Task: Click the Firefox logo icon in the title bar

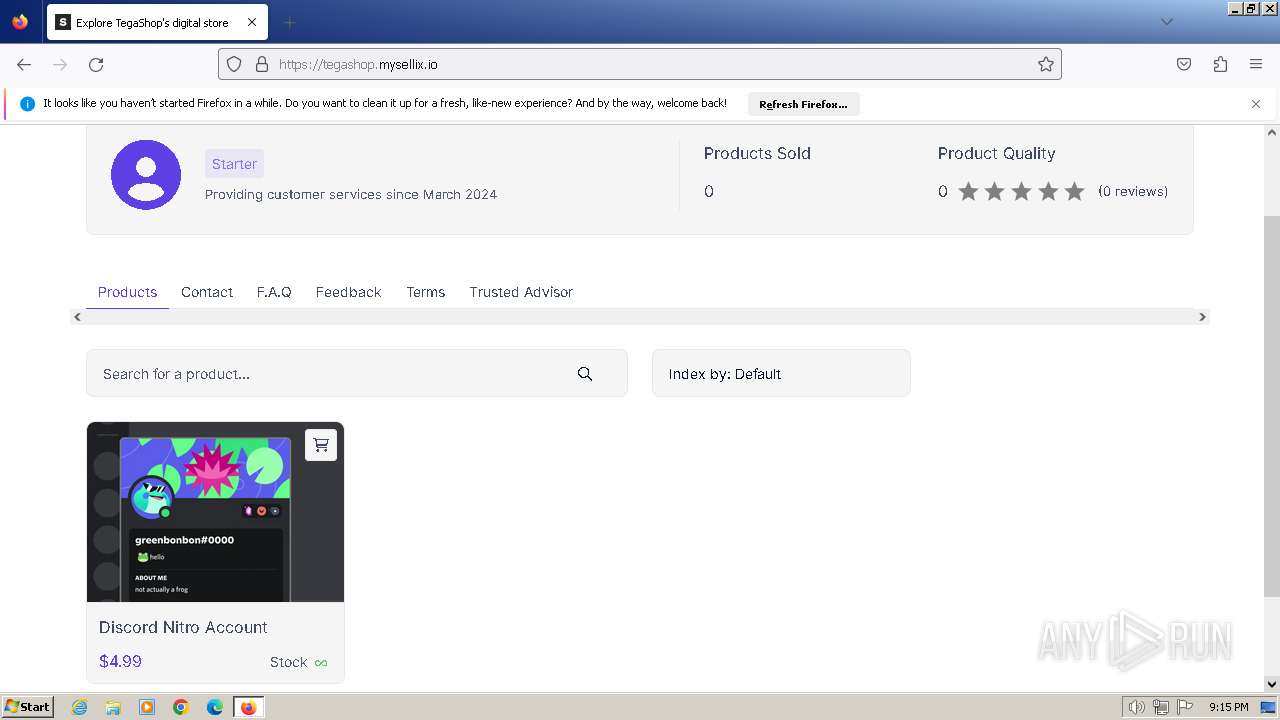Action: pos(20,22)
